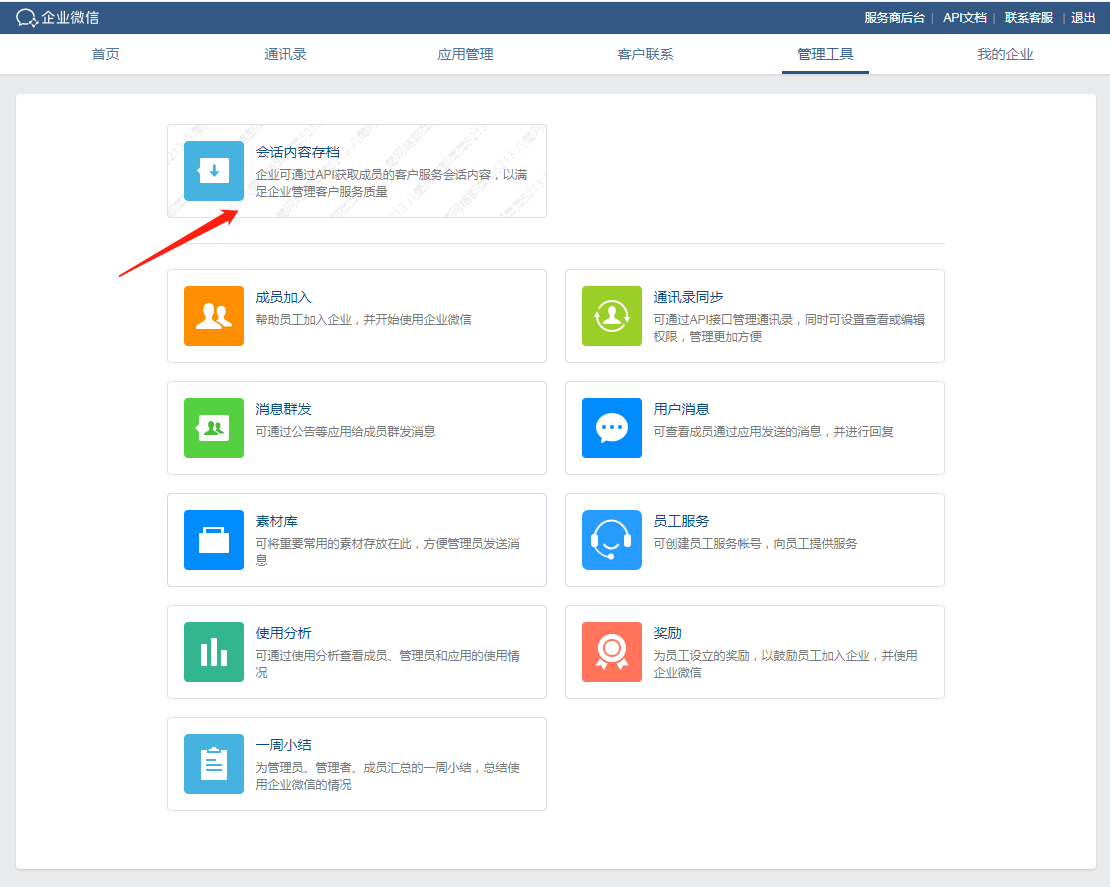Click the 使用分析 bar chart icon
Image resolution: width=1110 pixels, height=887 pixels.
pos(213,652)
